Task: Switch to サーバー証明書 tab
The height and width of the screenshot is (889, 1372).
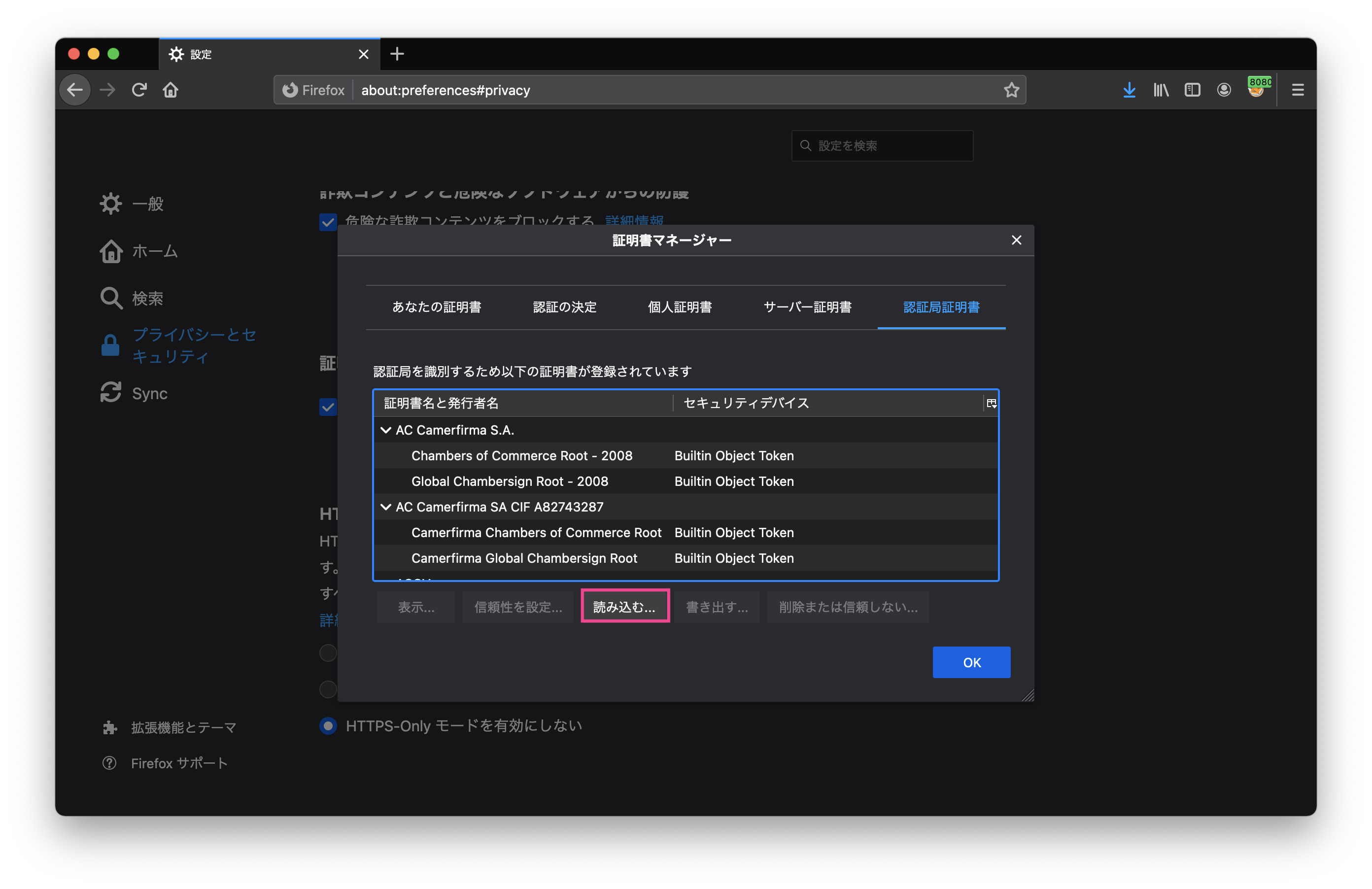Action: 808,308
